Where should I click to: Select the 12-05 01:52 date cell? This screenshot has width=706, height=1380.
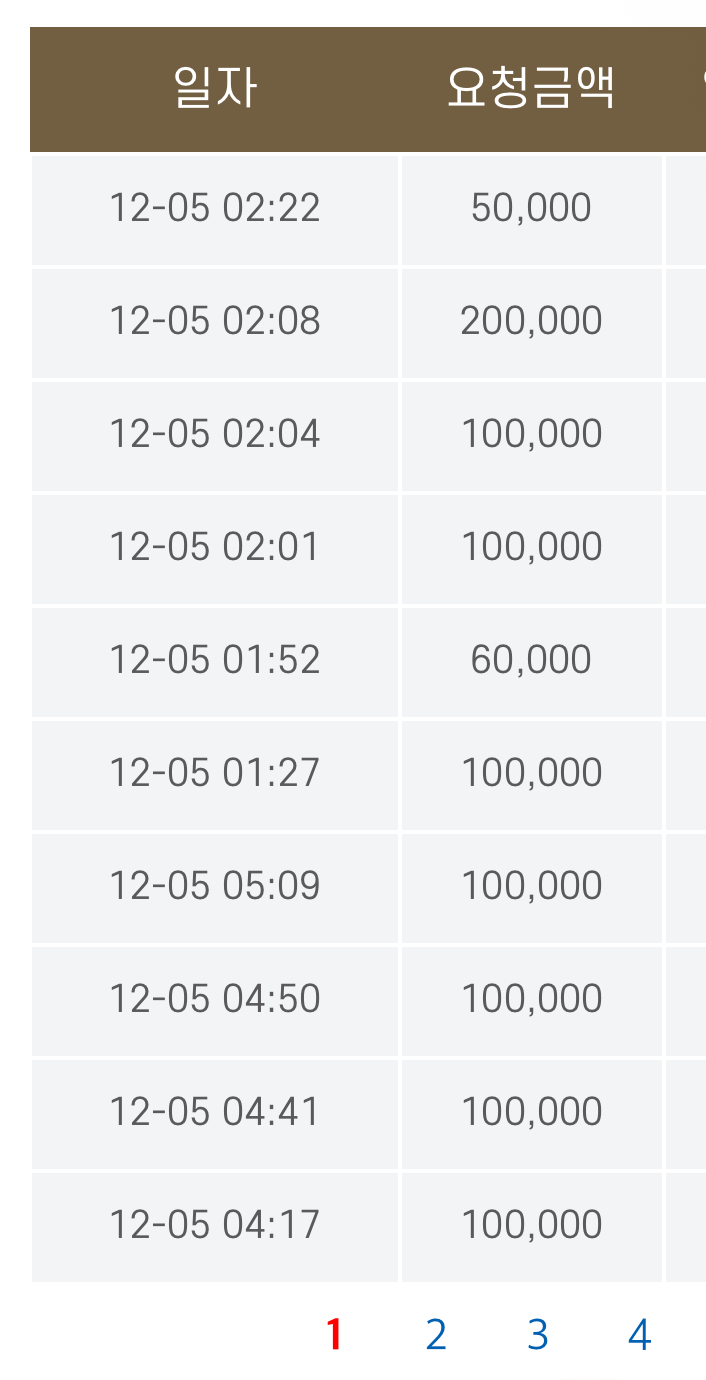tap(215, 660)
